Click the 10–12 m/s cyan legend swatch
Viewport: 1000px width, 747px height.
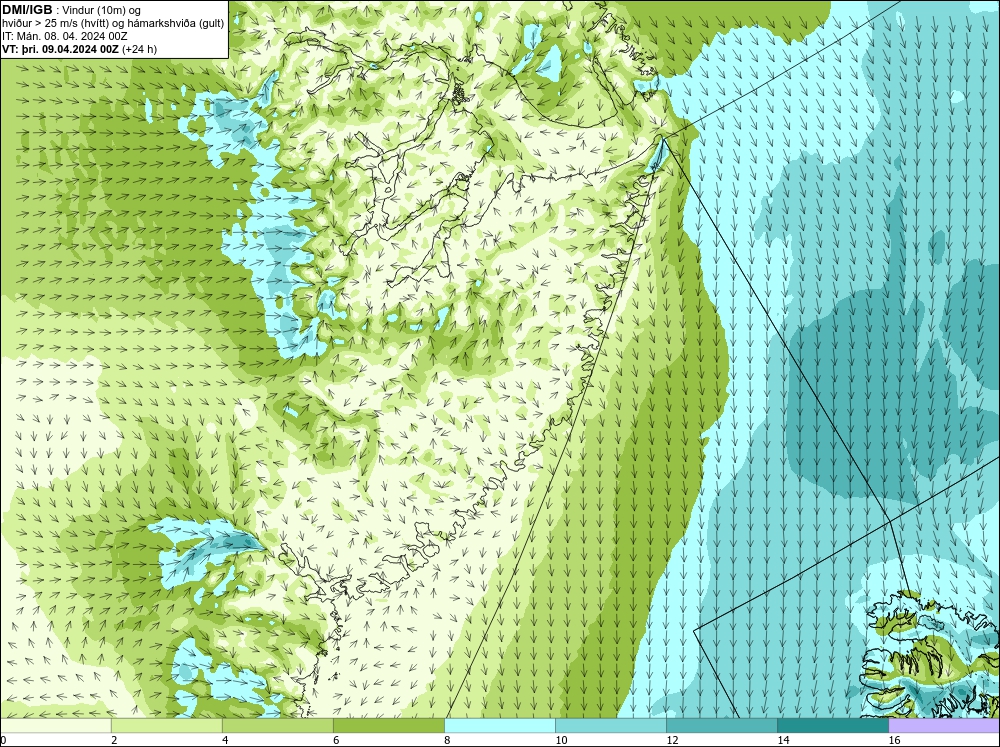click(x=611, y=725)
